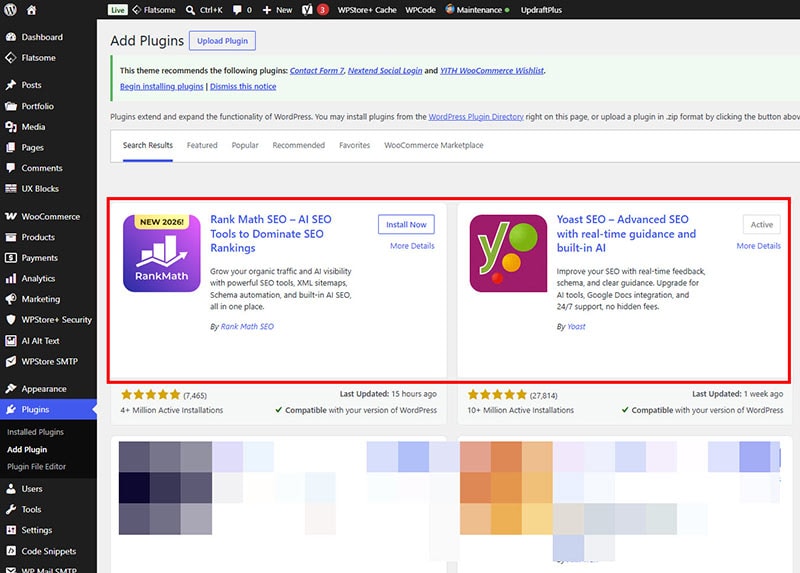Viewport: 800px width, 573px height.
Task: Open WPStore SMTP in sidebar
Action: [x=48, y=361]
